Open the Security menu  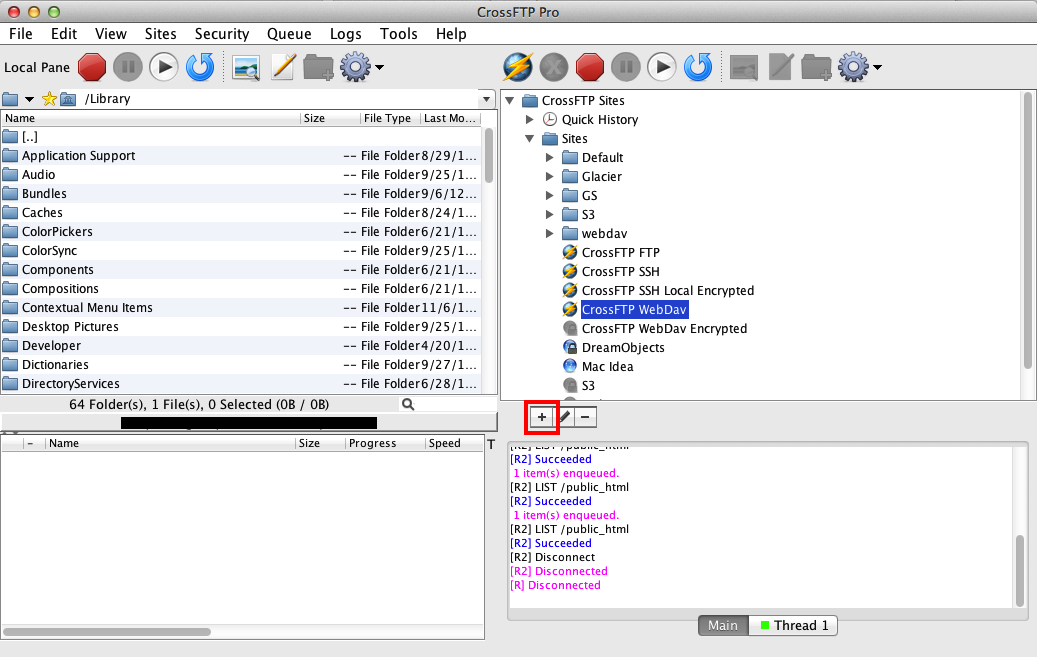pos(222,34)
